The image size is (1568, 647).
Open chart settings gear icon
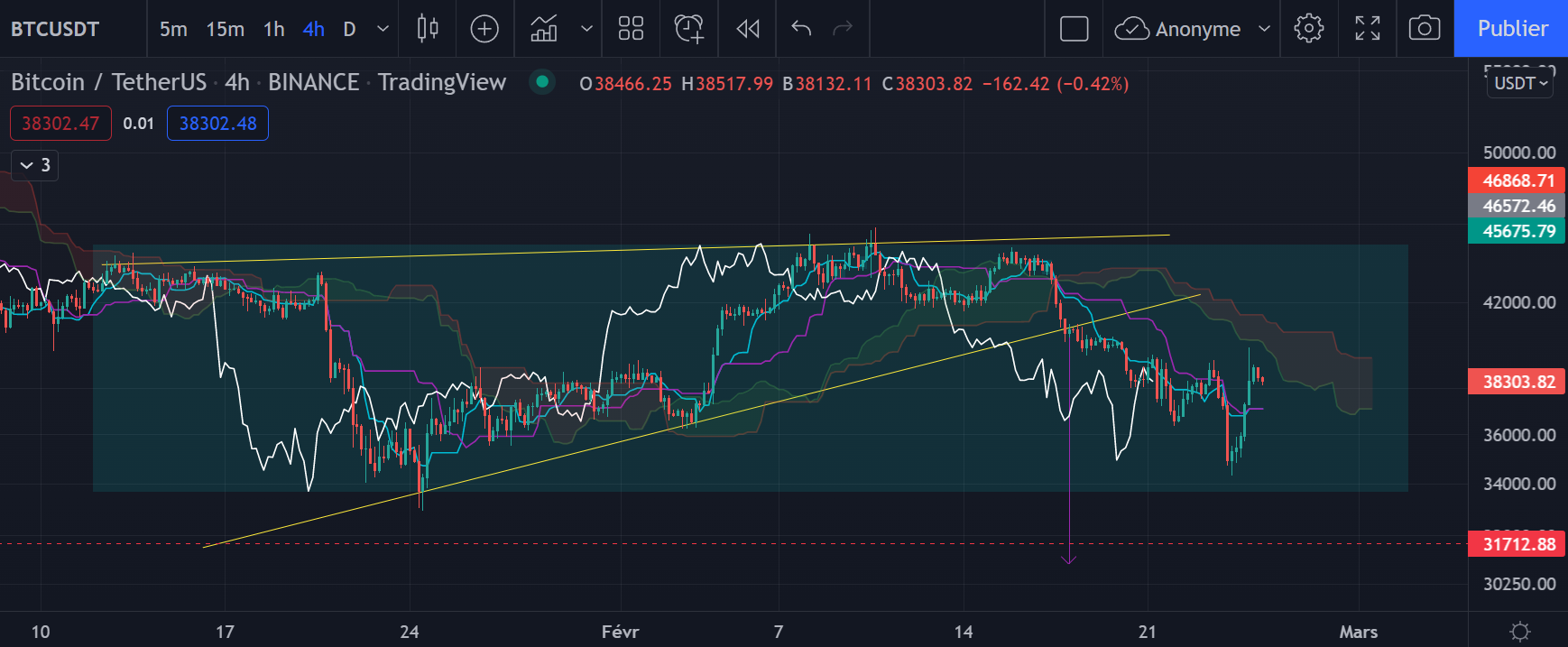tap(1308, 29)
